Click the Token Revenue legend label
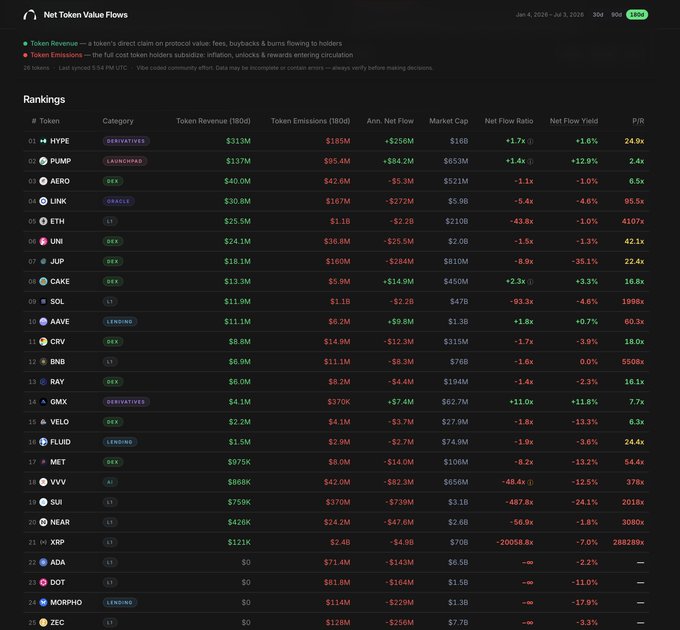680x630 pixels. (x=54, y=43)
